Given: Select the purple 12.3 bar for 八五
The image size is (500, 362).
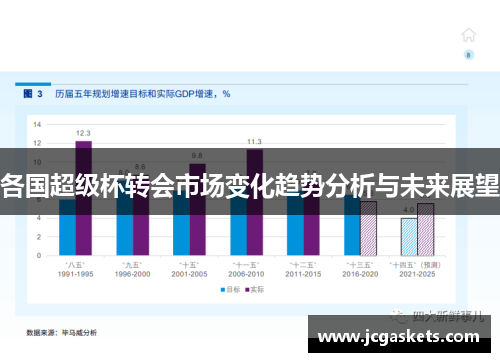Looking at the screenshot, I should [x=84, y=198].
